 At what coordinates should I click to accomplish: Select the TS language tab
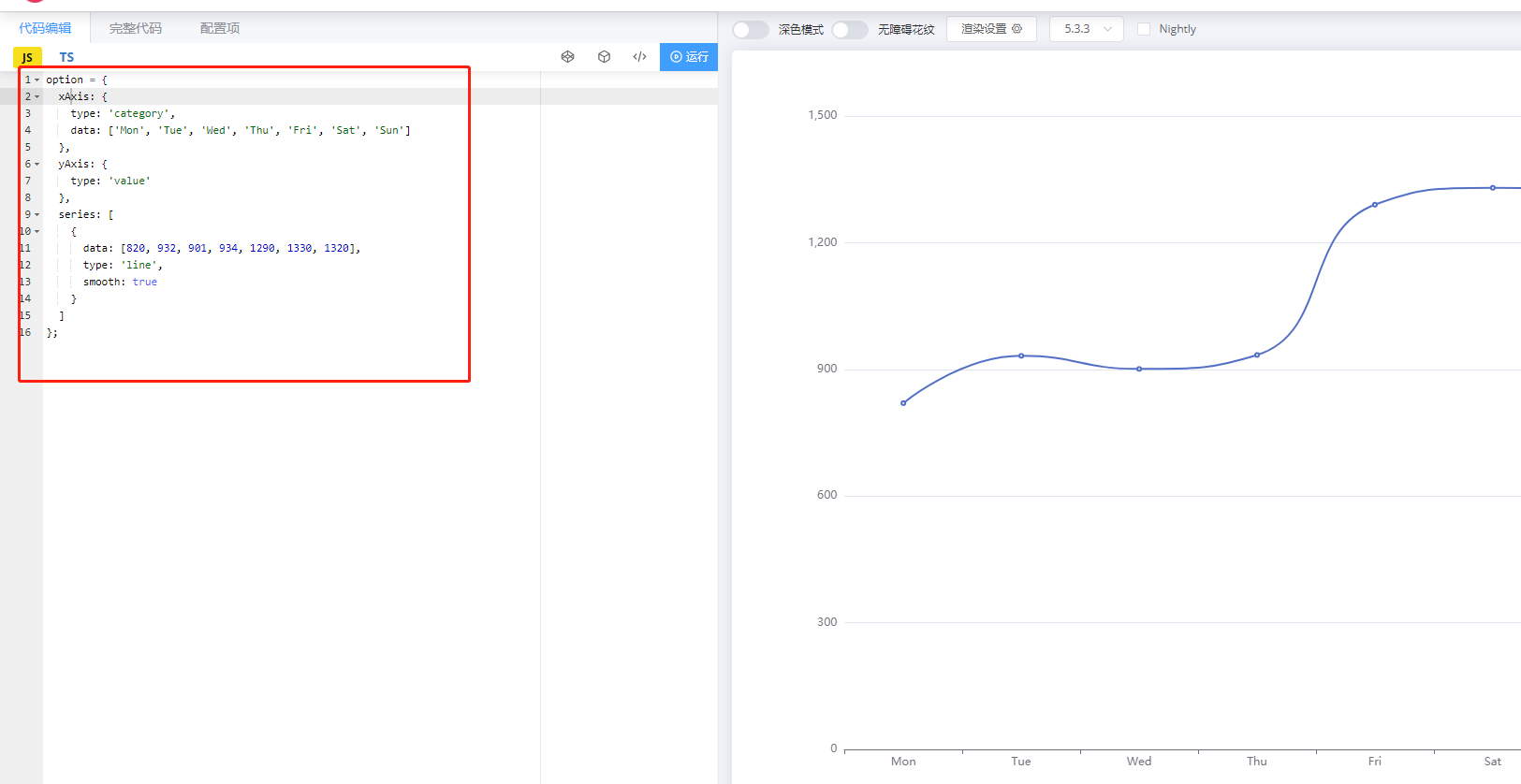(66, 57)
